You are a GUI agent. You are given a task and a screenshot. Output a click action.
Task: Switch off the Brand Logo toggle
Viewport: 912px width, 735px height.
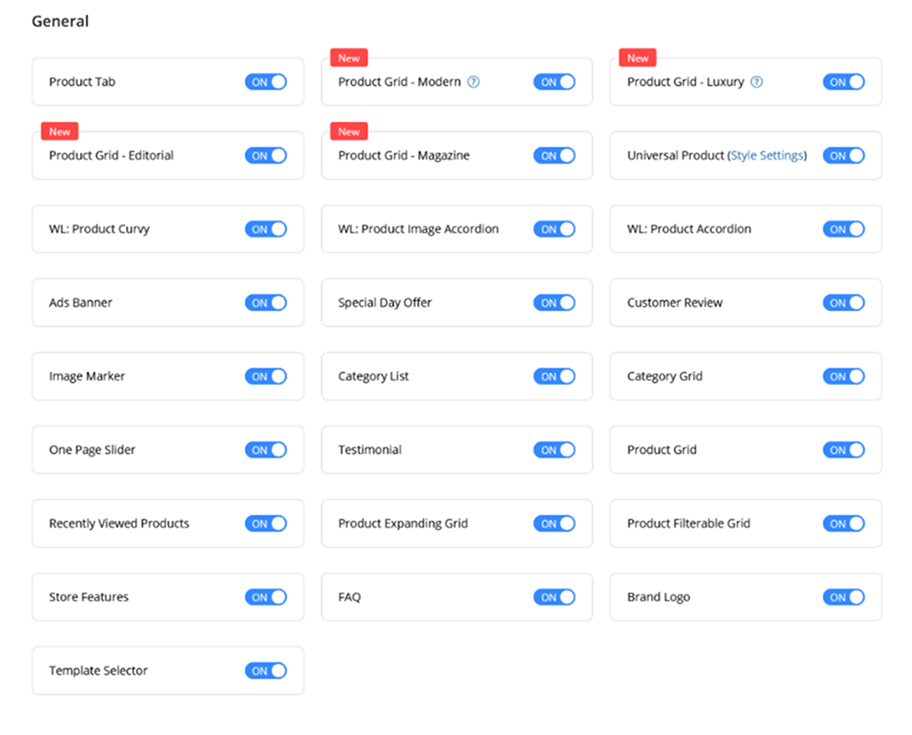(844, 597)
